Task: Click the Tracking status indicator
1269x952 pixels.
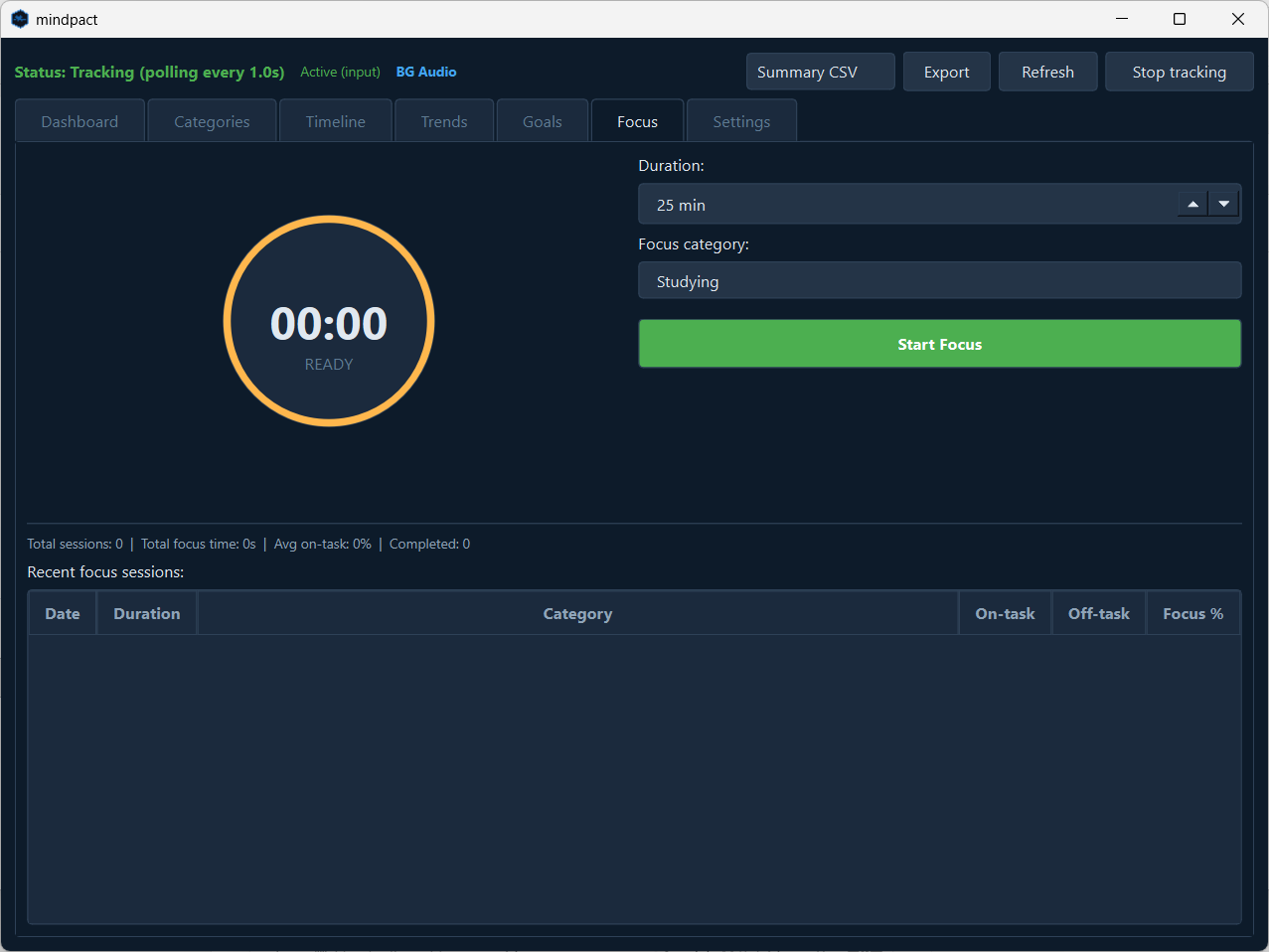Action: point(148,72)
